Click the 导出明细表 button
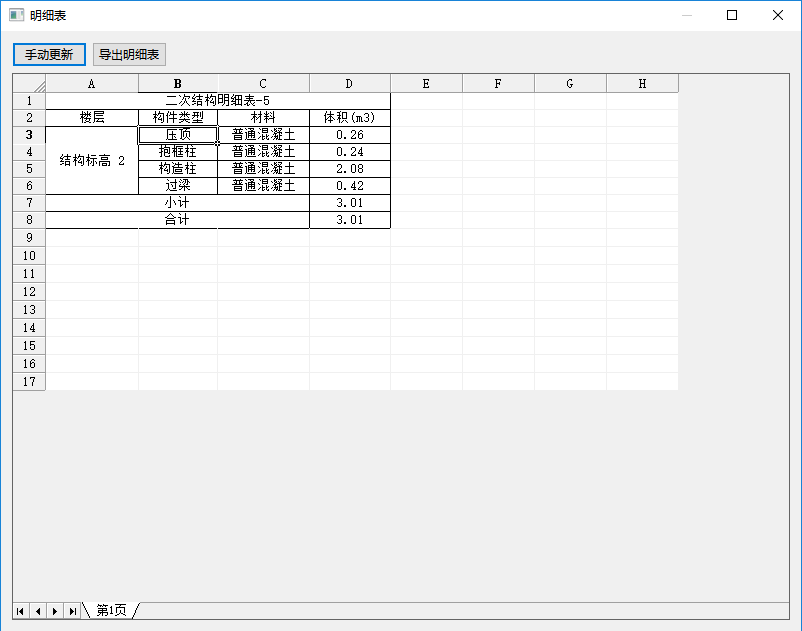Viewport: 802px width, 631px height. click(129, 54)
